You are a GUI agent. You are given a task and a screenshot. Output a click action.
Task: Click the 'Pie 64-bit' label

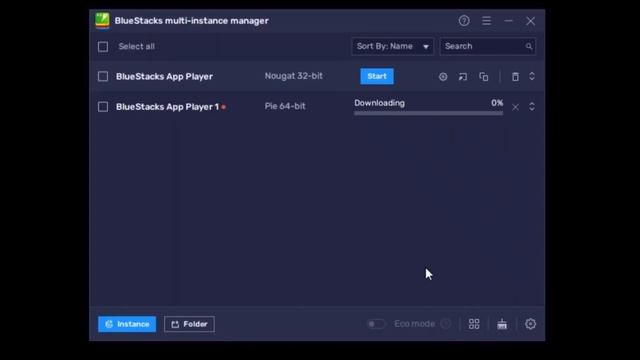(x=285, y=106)
